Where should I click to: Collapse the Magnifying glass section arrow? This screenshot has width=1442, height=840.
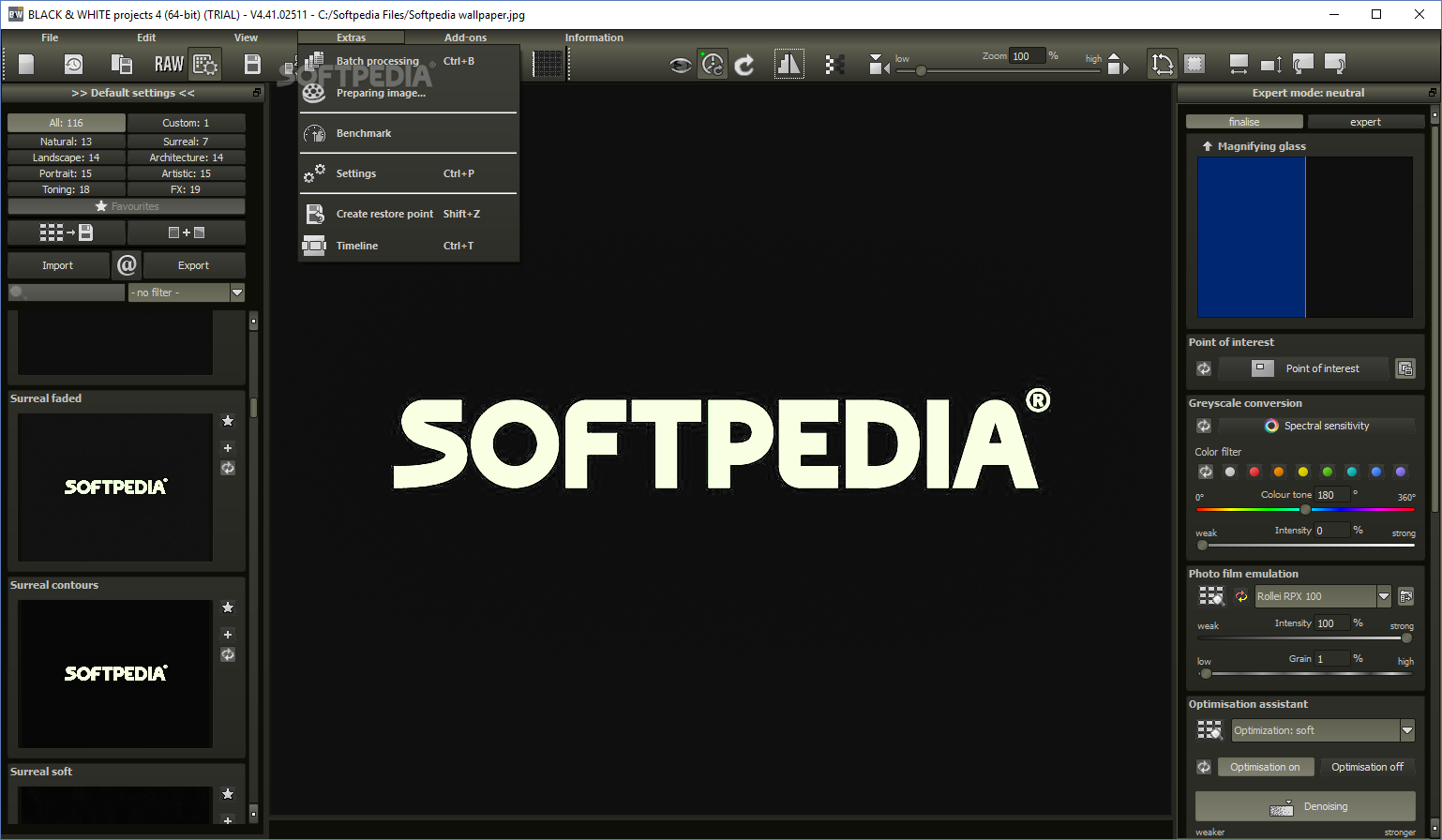1207,146
